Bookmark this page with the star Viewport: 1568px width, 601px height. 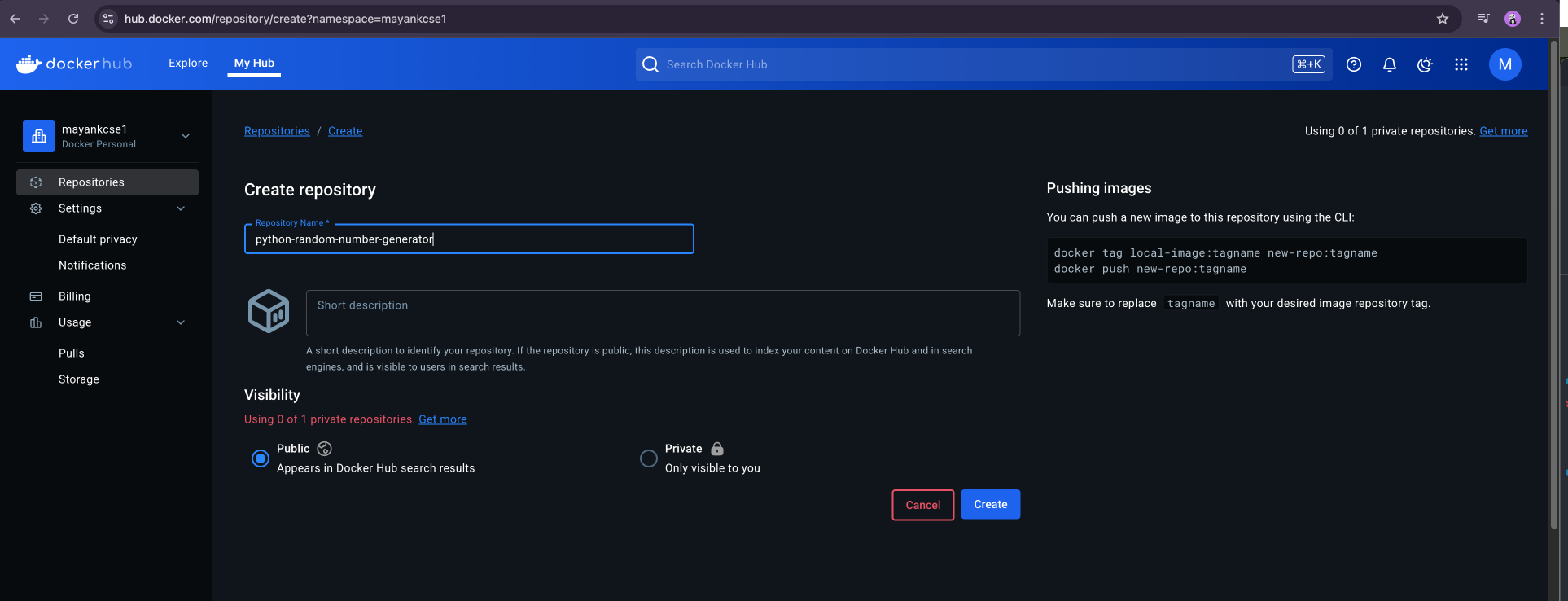(x=1443, y=19)
